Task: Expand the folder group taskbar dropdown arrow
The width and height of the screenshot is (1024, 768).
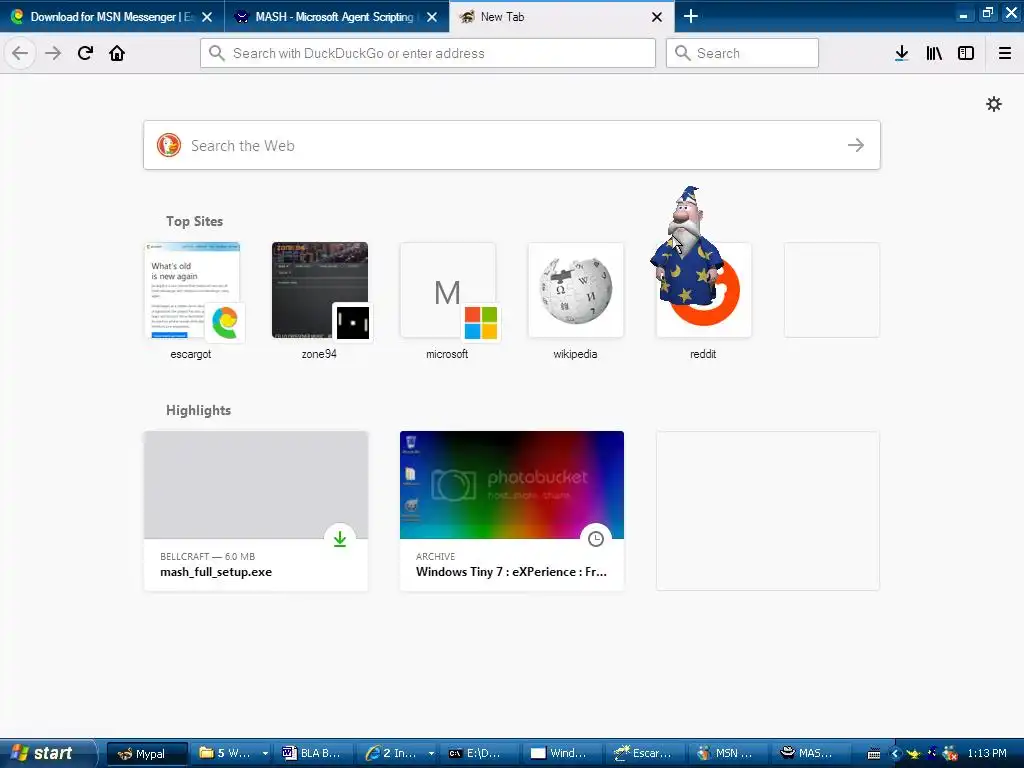Action: (265, 754)
